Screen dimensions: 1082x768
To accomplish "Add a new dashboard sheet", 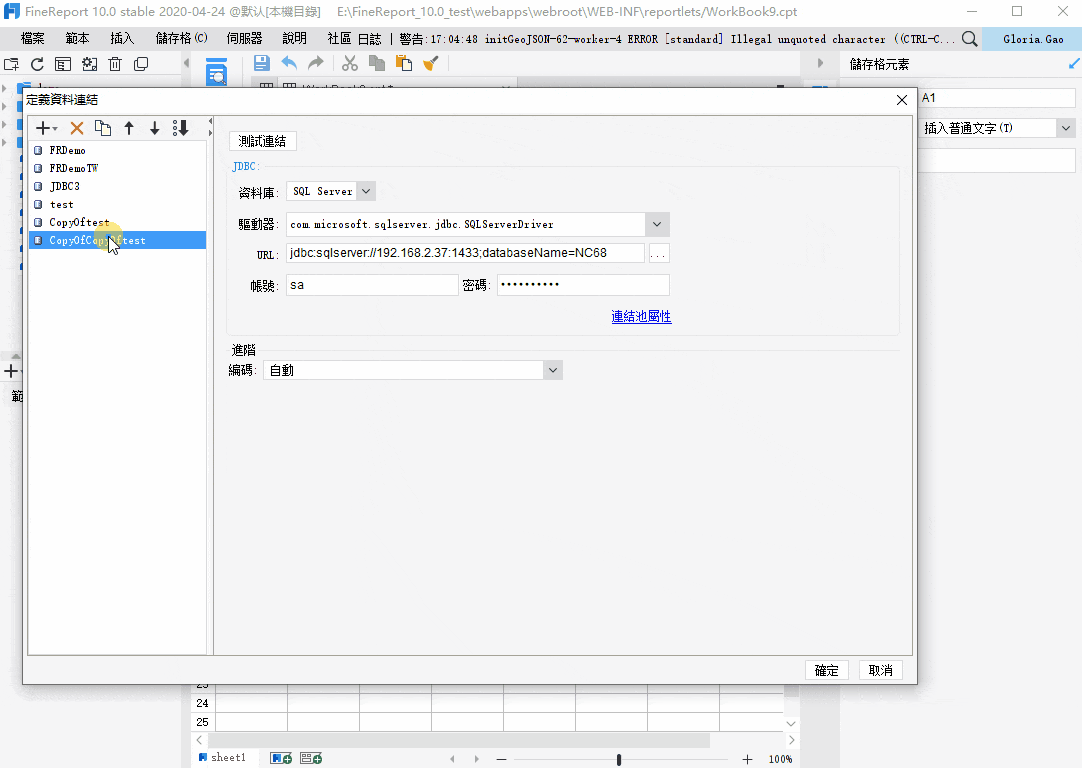I will point(311,757).
